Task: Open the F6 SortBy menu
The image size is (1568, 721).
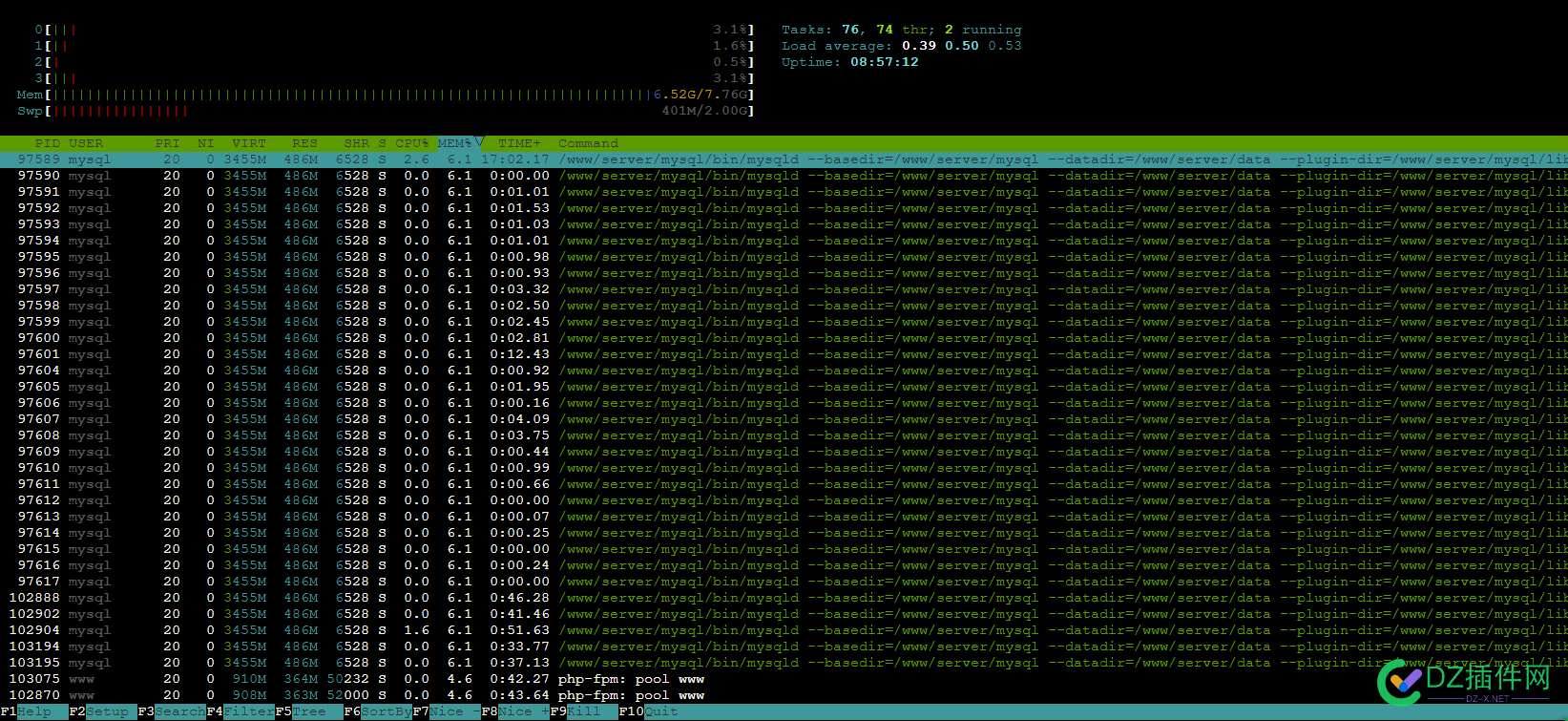Action: [378, 711]
